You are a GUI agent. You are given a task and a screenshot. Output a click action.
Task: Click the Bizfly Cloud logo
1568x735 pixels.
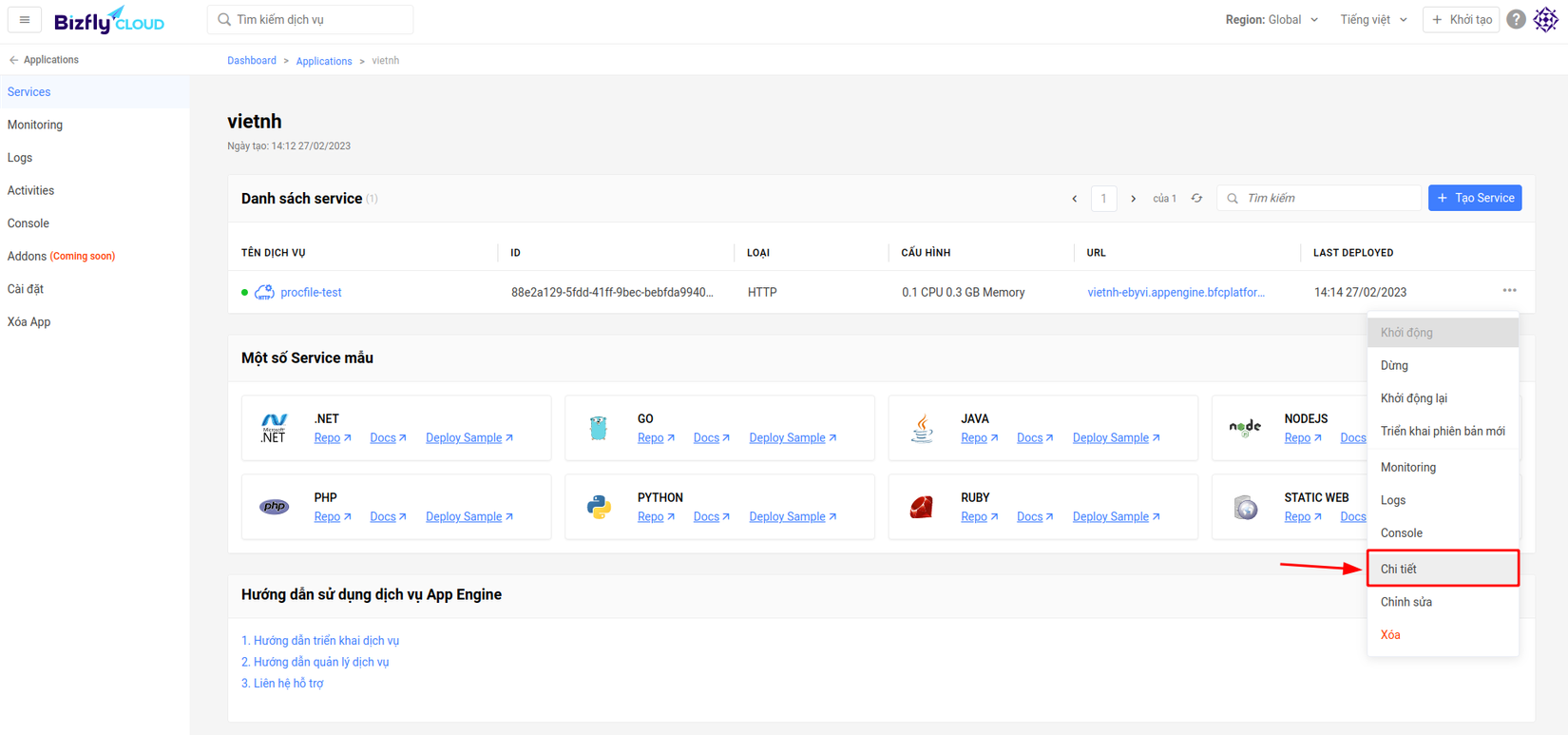click(109, 20)
